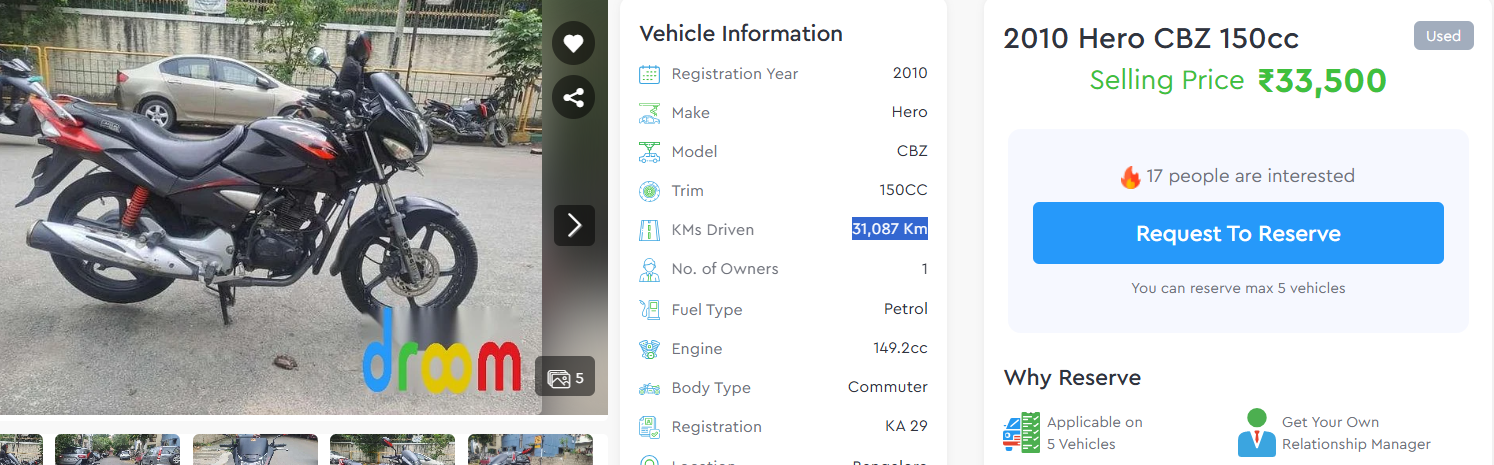Open photo gallery counter showing 5
1494x465 pixels.
click(x=565, y=377)
